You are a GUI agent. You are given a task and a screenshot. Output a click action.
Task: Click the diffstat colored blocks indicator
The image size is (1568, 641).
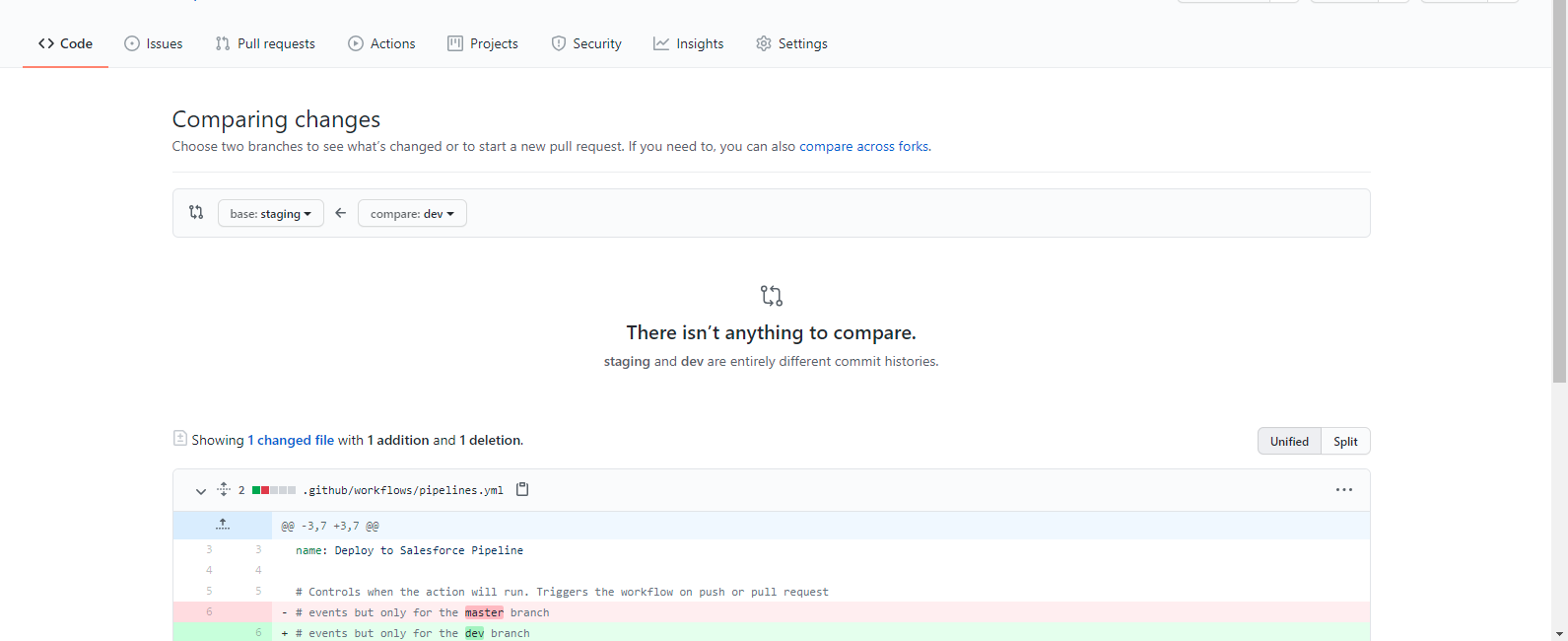274,490
